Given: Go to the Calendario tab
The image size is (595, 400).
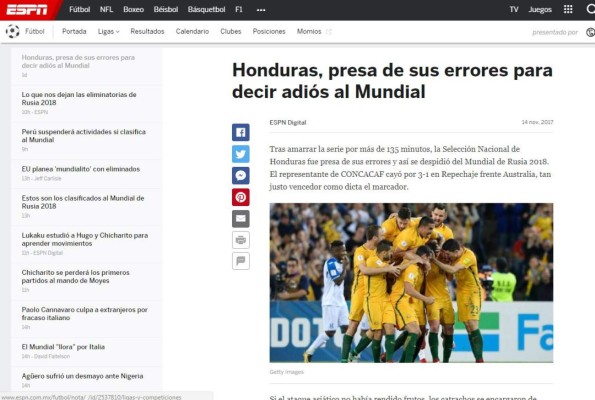Looking at the screenshot, I should pyautogui.click(x=192, y=31).
